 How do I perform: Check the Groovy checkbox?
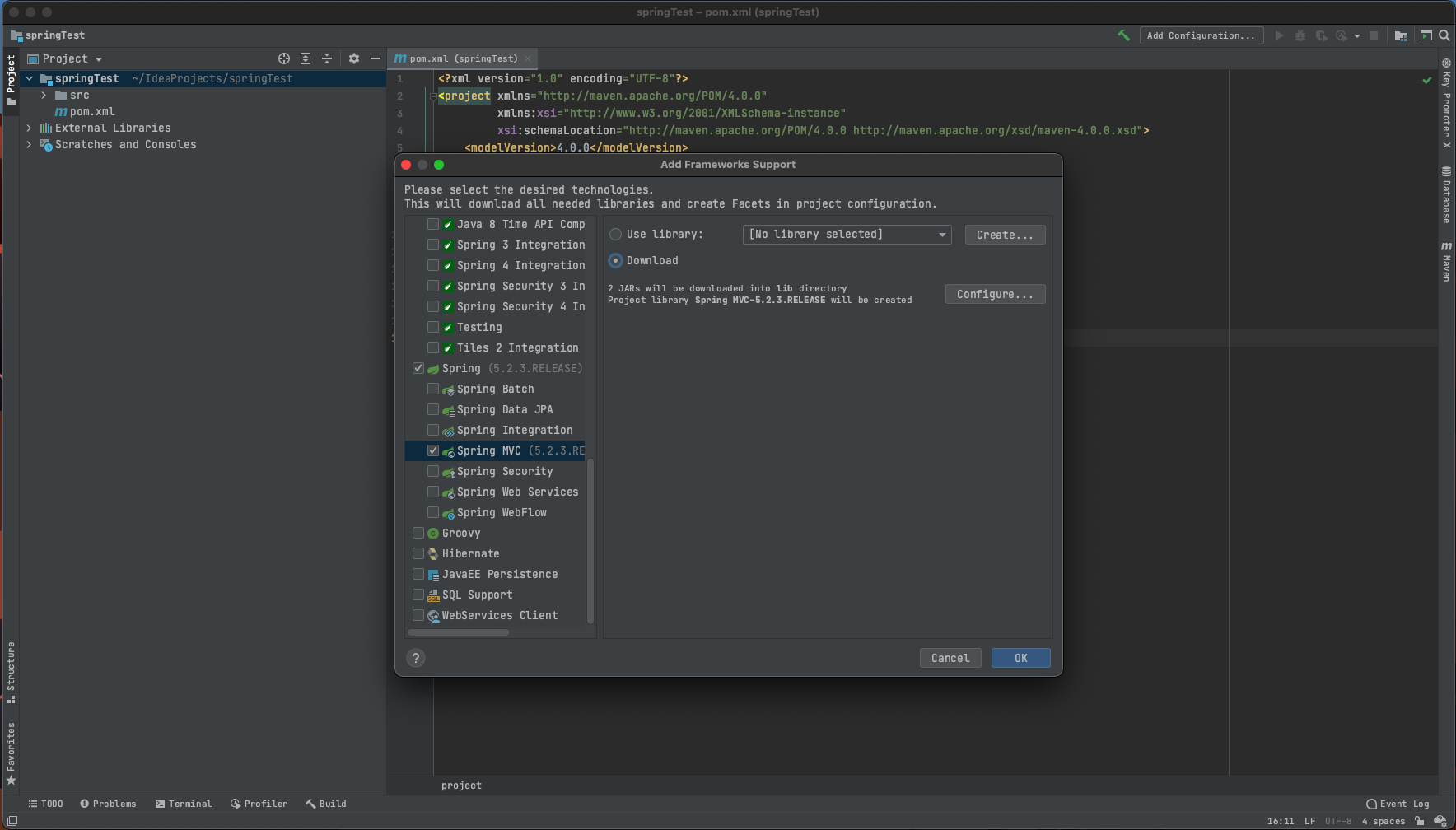tap(418, 533)
